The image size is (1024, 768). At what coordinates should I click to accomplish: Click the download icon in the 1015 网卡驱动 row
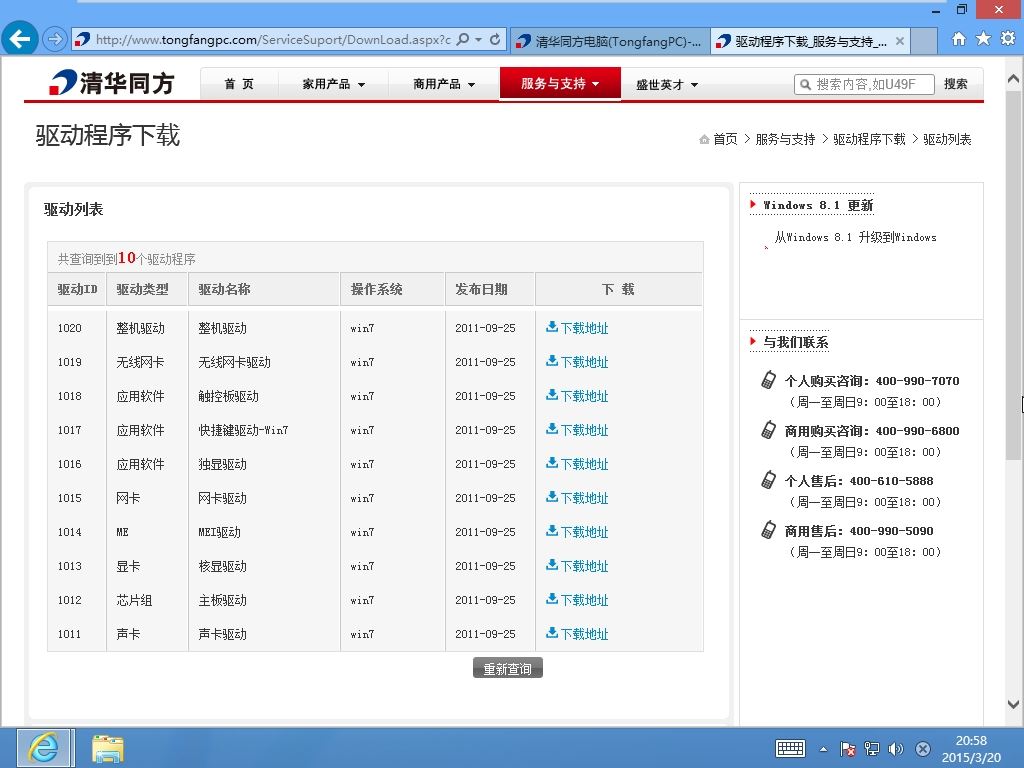(552, 496)
